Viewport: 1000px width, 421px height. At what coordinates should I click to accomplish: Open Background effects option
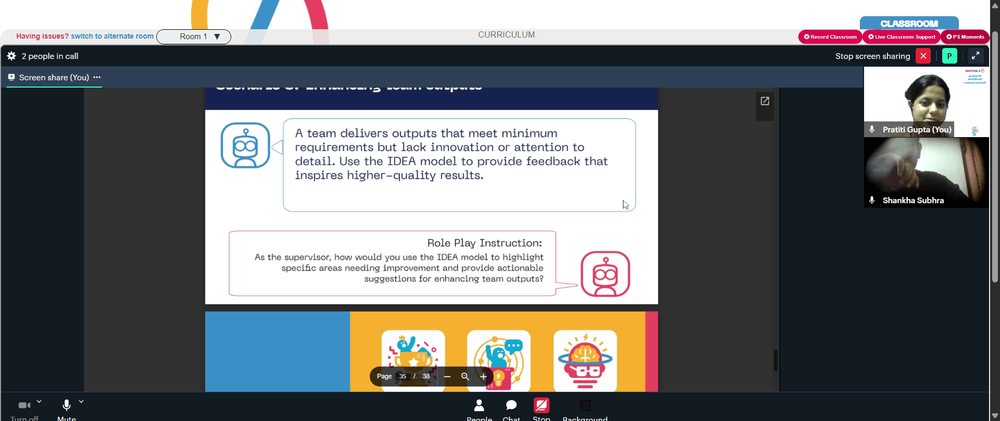point(585,409)
